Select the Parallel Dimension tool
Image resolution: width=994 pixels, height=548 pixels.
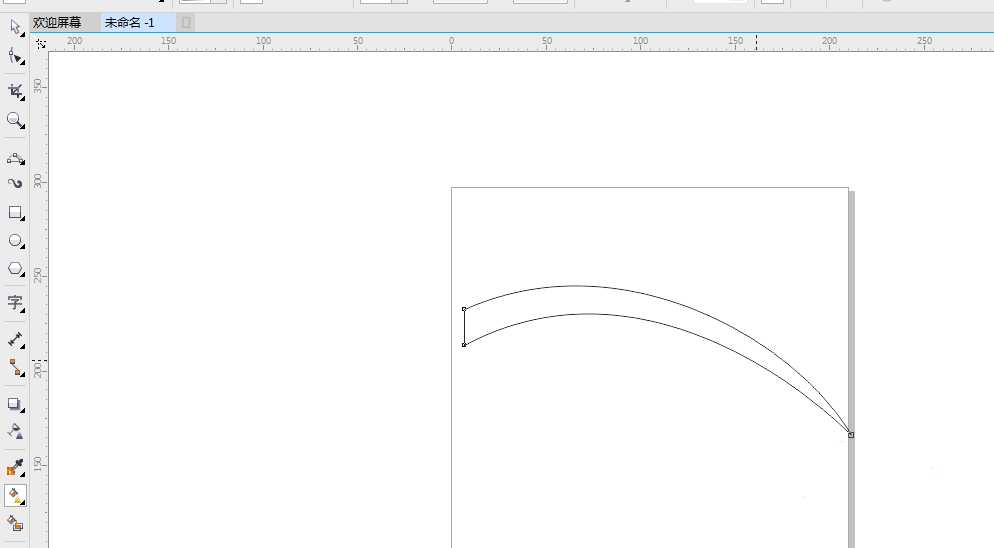(15, 340)
